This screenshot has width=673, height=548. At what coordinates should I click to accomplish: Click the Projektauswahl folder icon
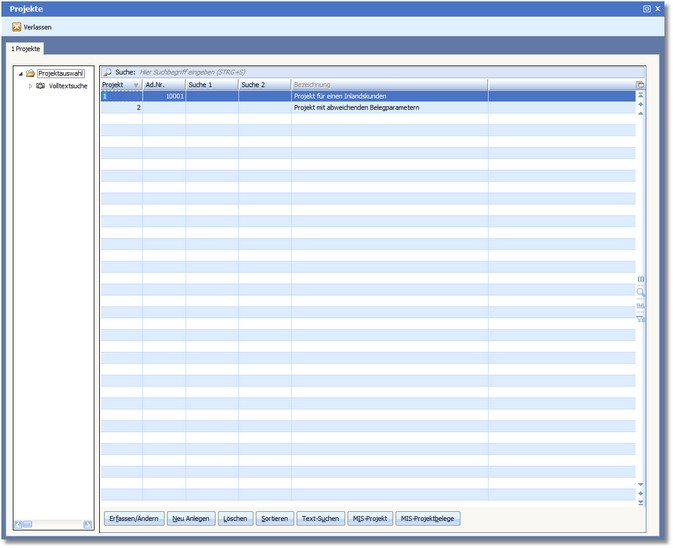(x=30, y=73)
